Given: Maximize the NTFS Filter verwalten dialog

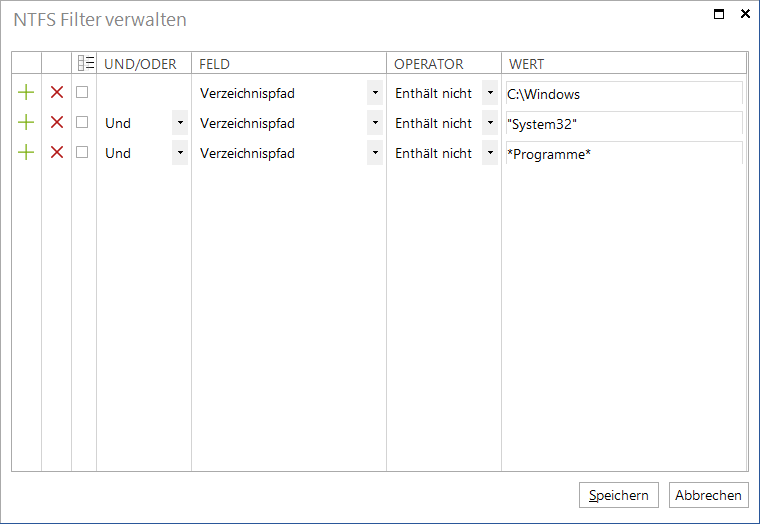Looking at the screenshot, I should (719, 14).
